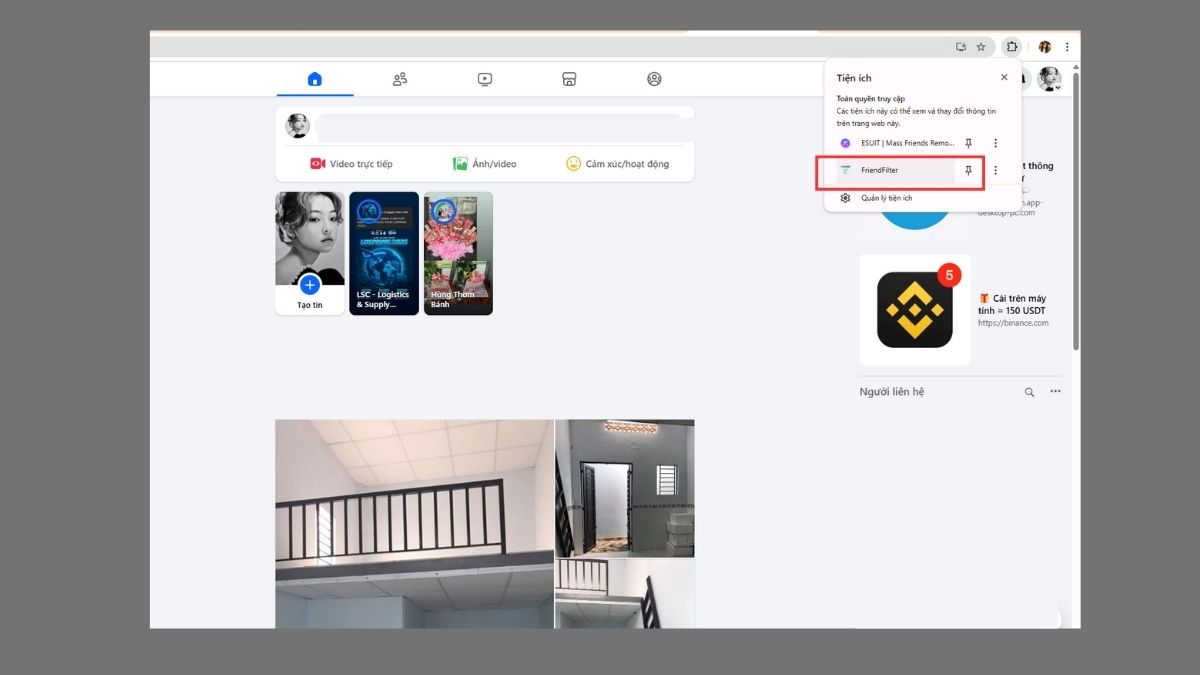
Task: Click the Cài trên máy tính = 150 USDT ad
Action: click(x=1013, y=305)
